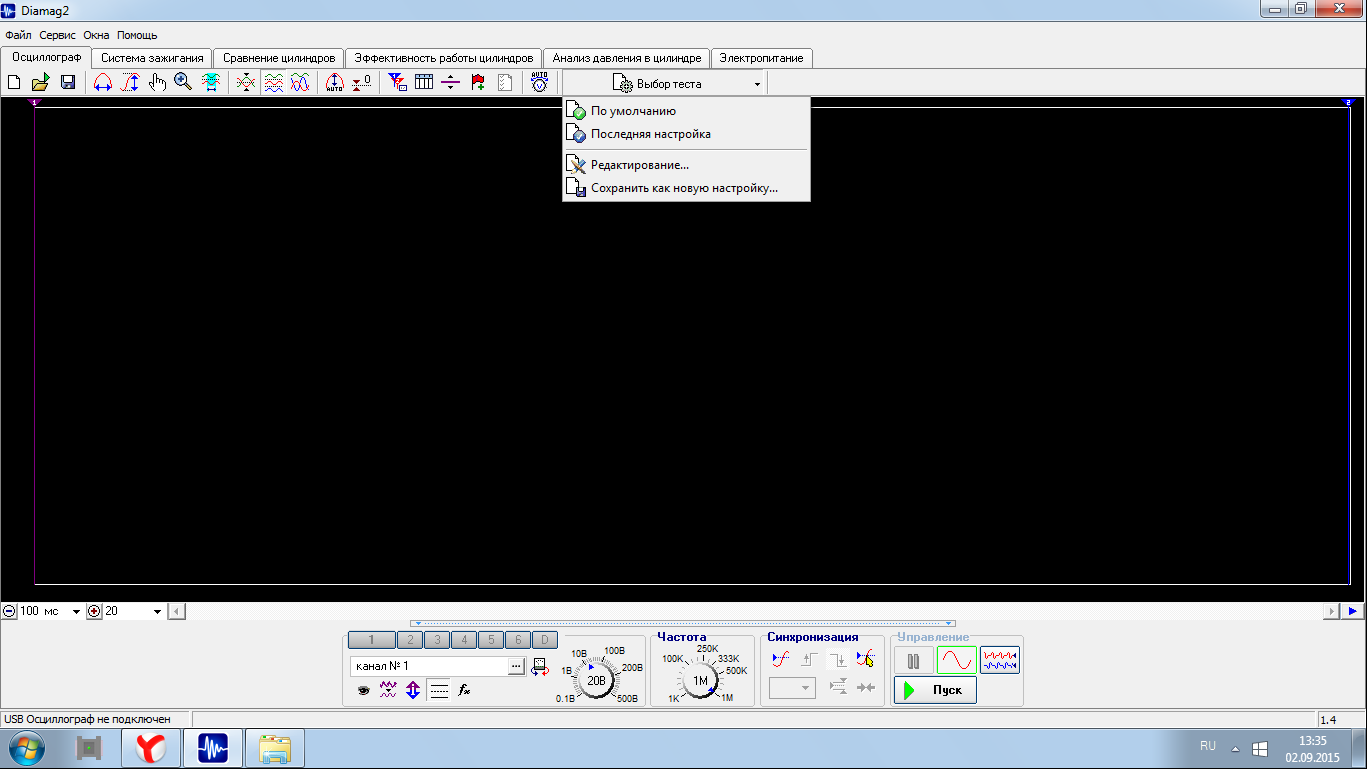Image resolution: width=1367 pixels, height=769 pixels.
Task: Save oscillogram with the floppy disk icon
Action: tap(68, 83)
